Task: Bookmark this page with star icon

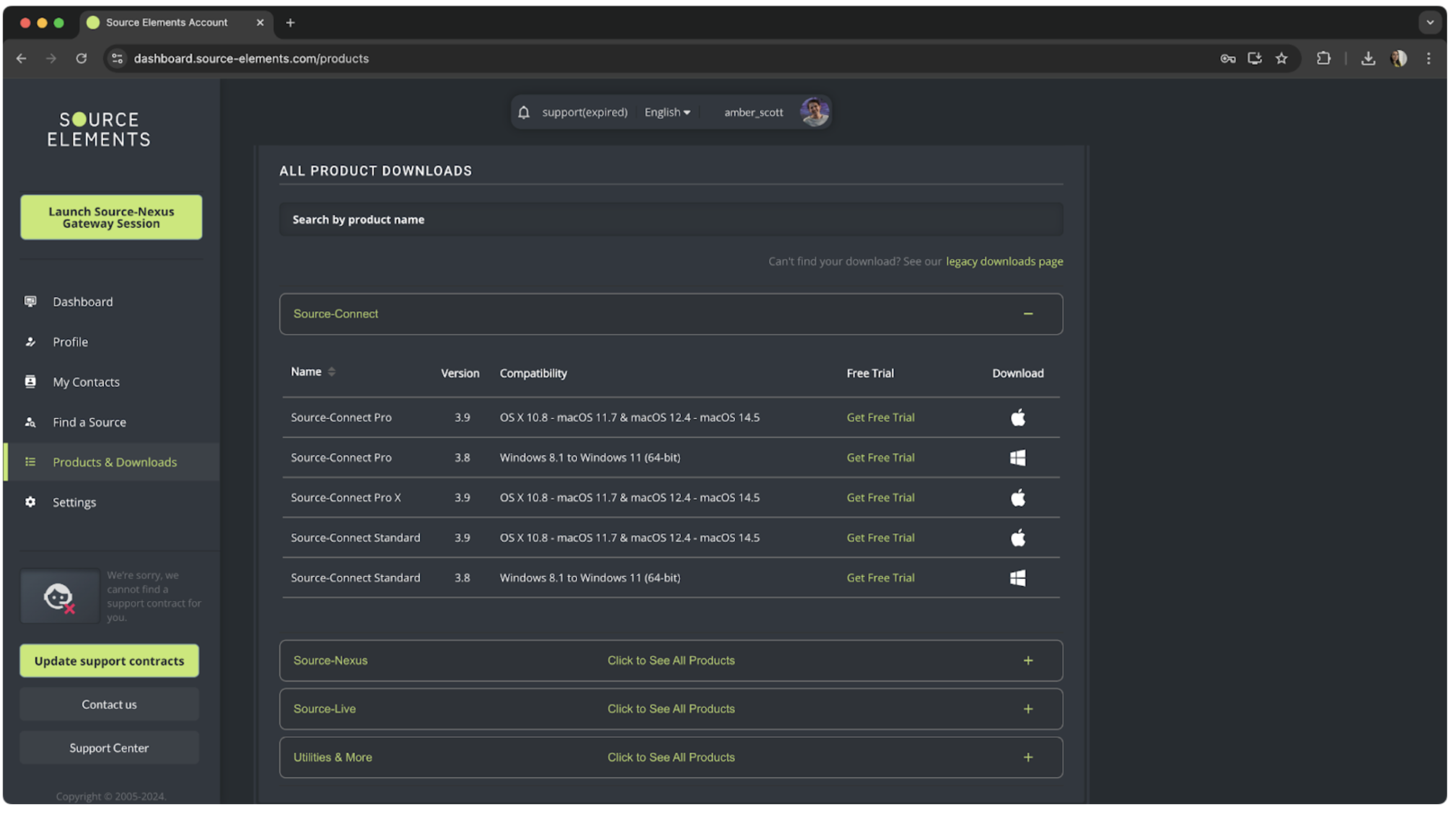Action: (x=1281, y=58)
